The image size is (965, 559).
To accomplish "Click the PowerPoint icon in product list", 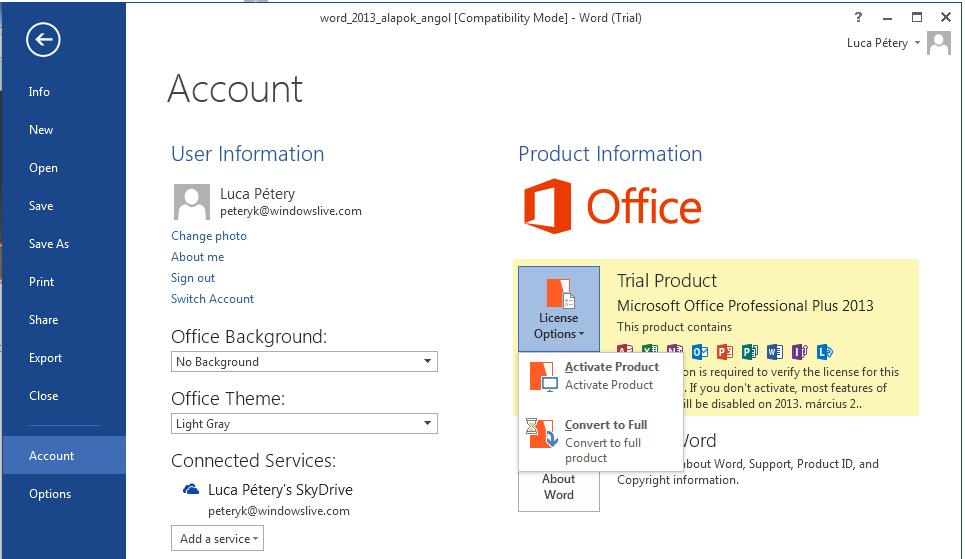I will tap(725, 352).
